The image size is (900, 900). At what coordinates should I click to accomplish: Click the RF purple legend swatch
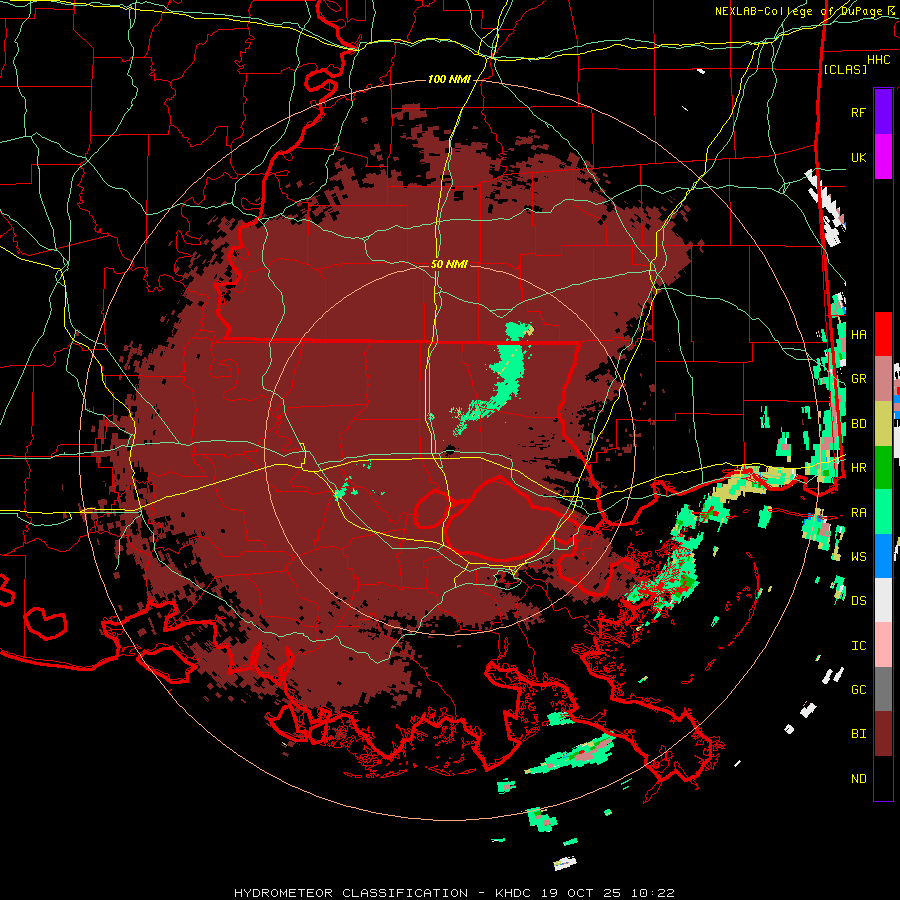883,112
